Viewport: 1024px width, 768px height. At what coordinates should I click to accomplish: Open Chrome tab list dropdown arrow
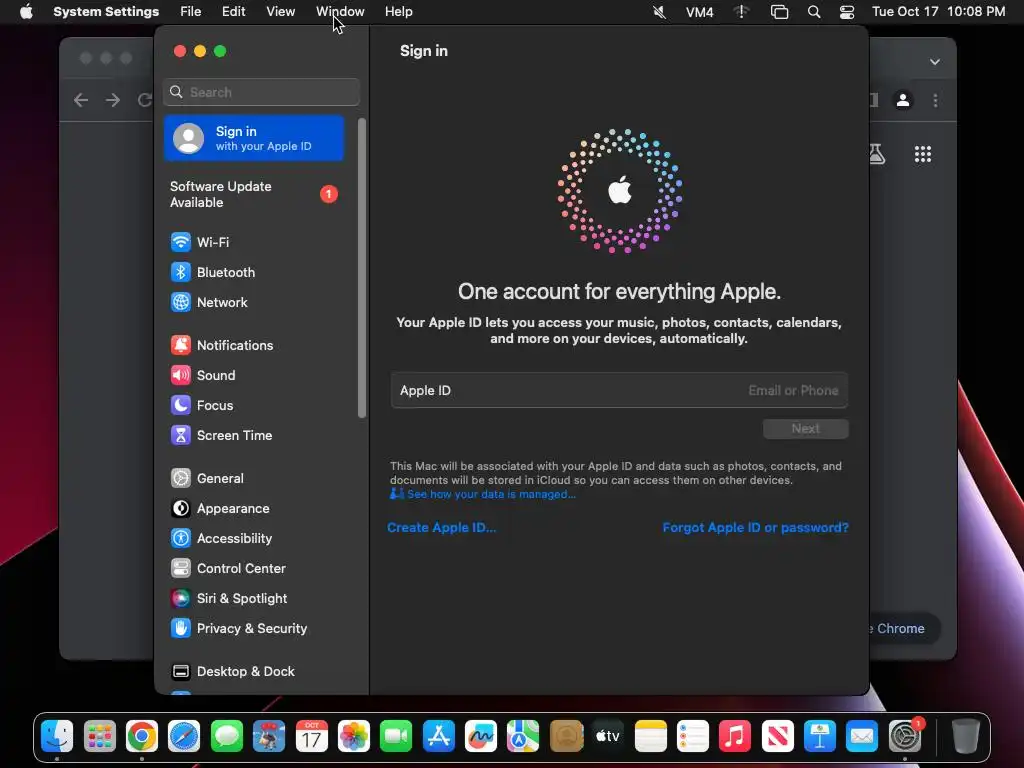click(935, 62)
